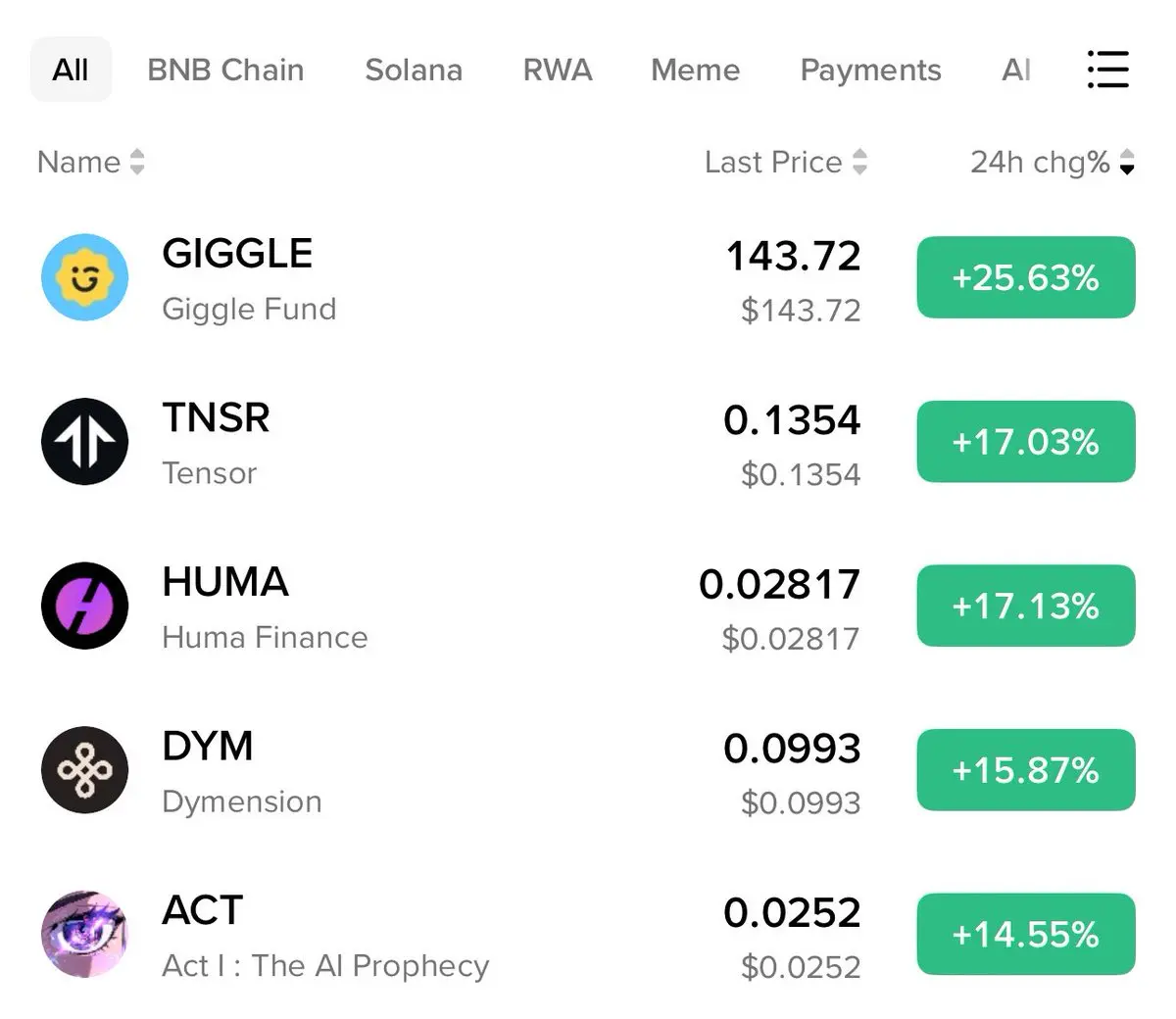Image resolution: width=1176 pixels, height=1019 pixels.
Task: Open the RWA category tab
Action: (558, 70)
